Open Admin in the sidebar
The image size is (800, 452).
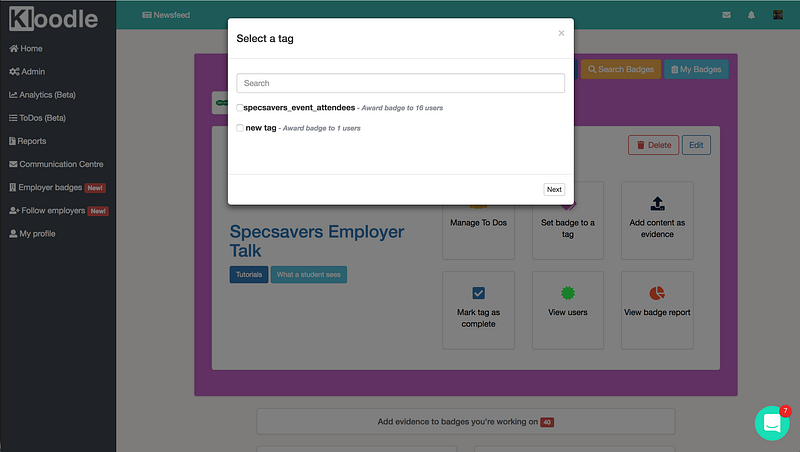click(x=27, y=71)
